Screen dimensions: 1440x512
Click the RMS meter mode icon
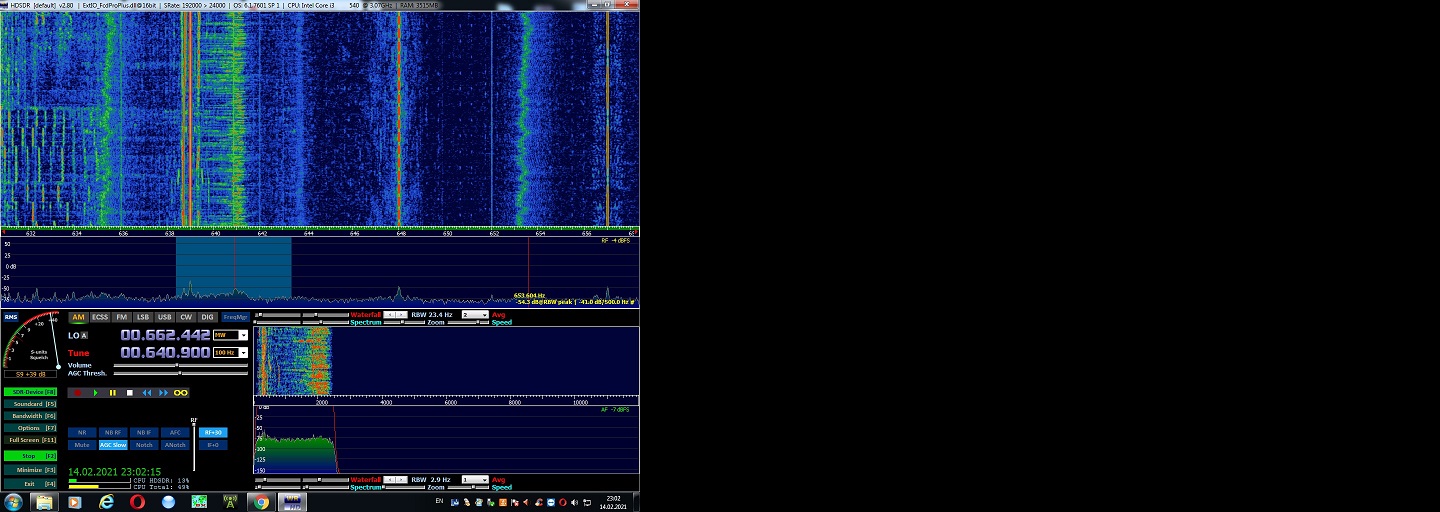pos(10,317)
